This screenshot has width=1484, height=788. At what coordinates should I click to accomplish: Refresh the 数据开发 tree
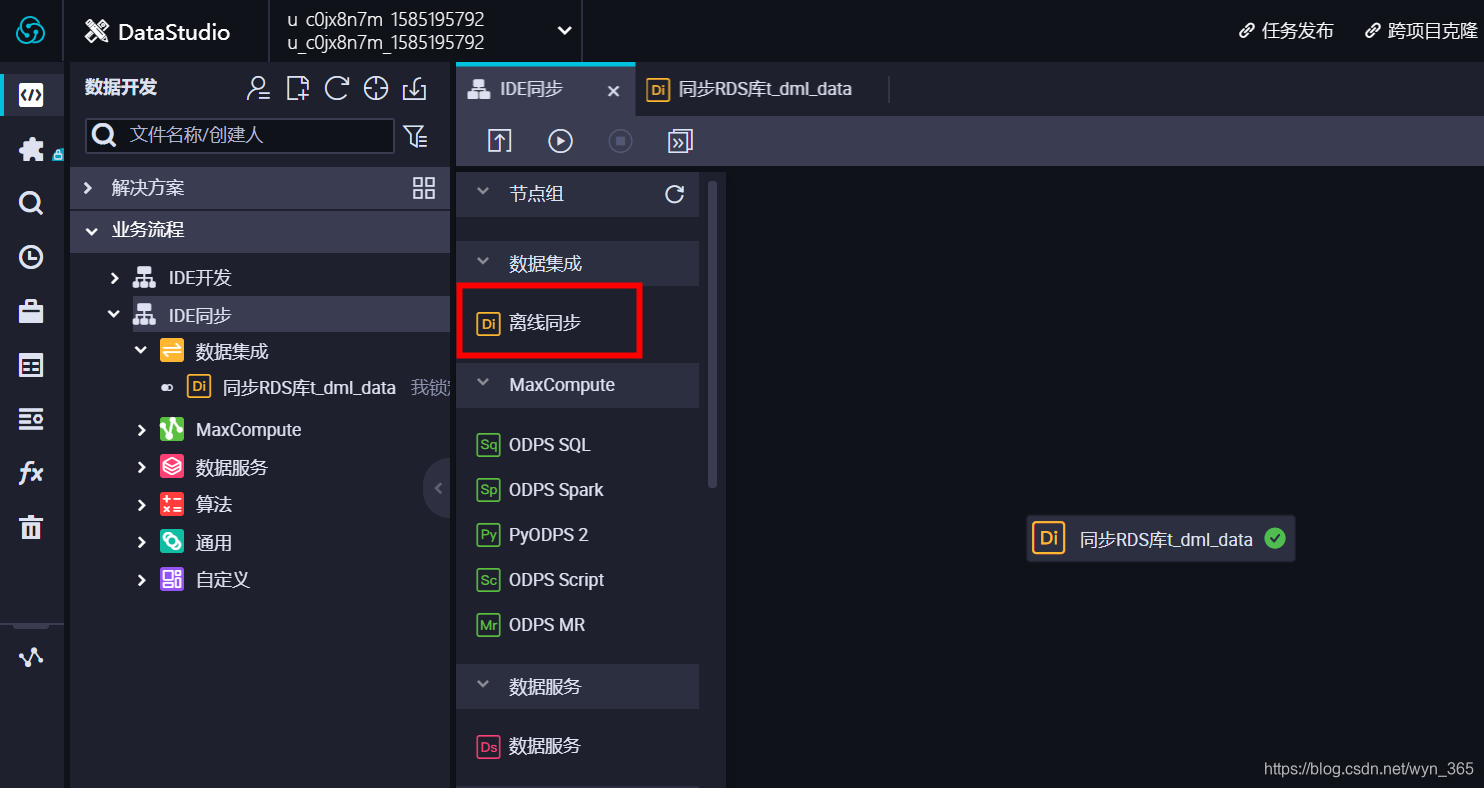337,88
